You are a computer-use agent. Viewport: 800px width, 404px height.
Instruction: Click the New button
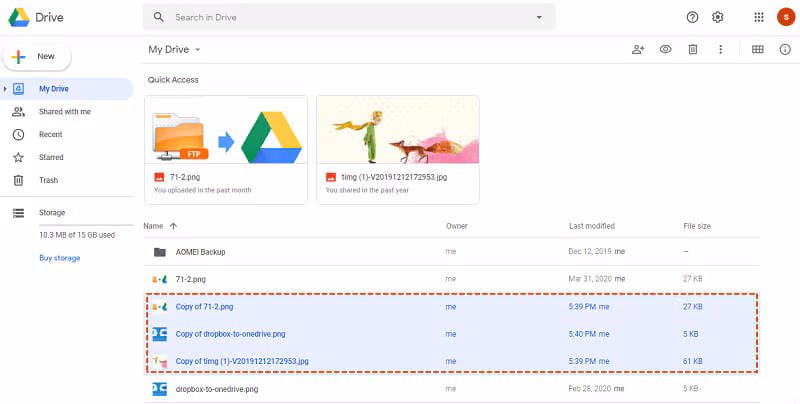[37, 57]
